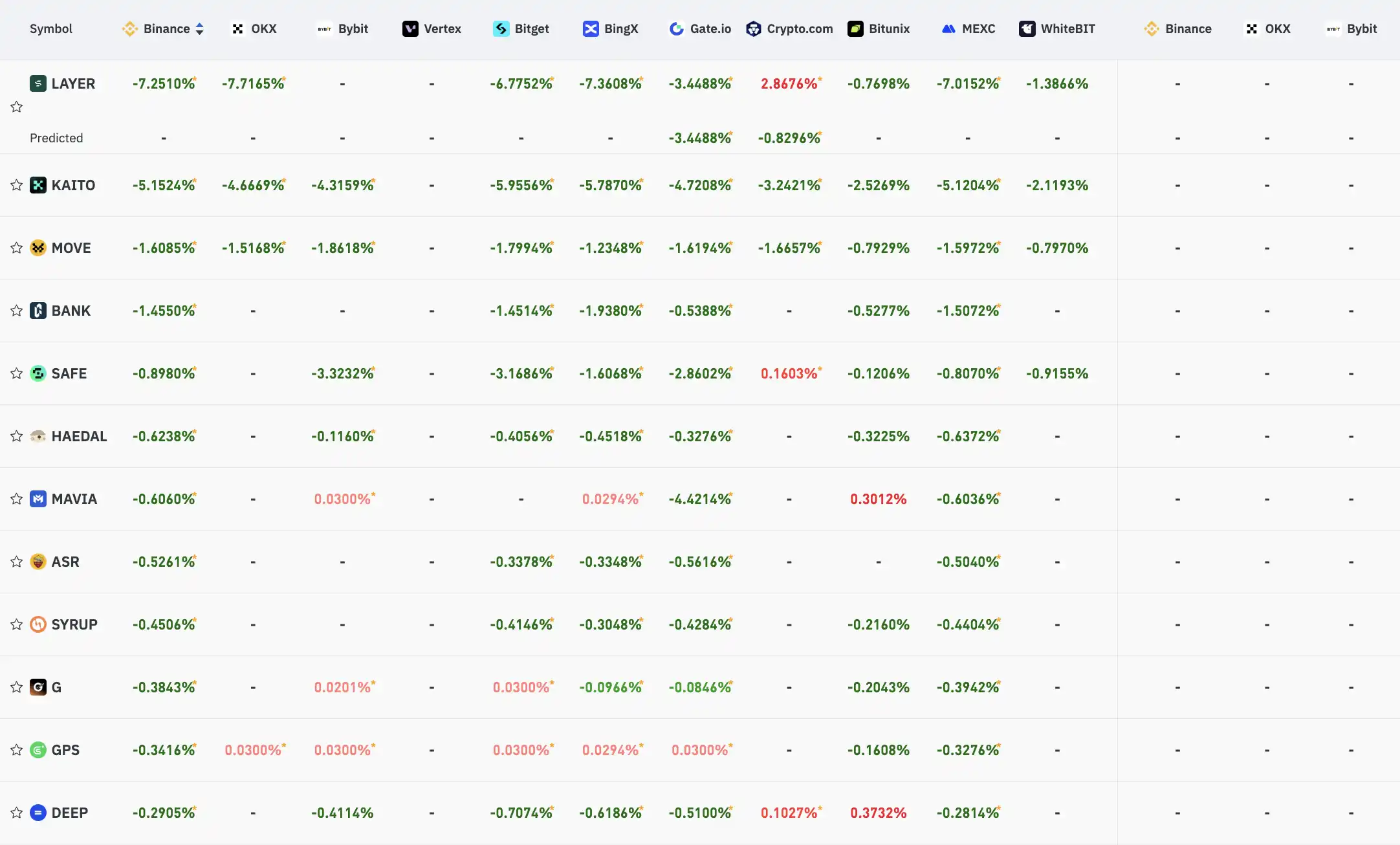Toggle the star next to SAFE
Screen dimensions: 1400x845
(17, 373)
